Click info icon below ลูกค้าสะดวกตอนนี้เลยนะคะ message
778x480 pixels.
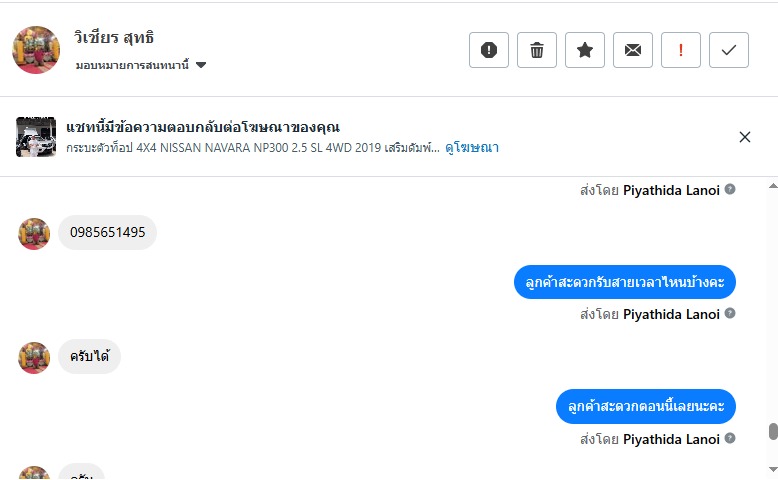[730, 438]
